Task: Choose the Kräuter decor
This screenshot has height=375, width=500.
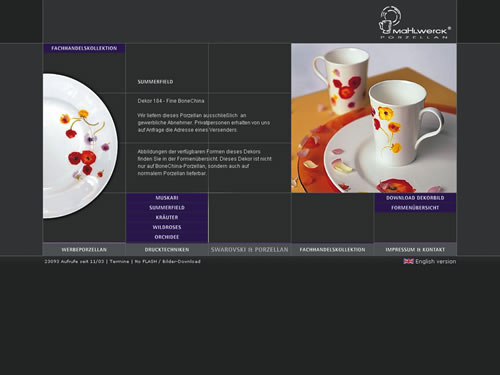Action: point(167,217)
